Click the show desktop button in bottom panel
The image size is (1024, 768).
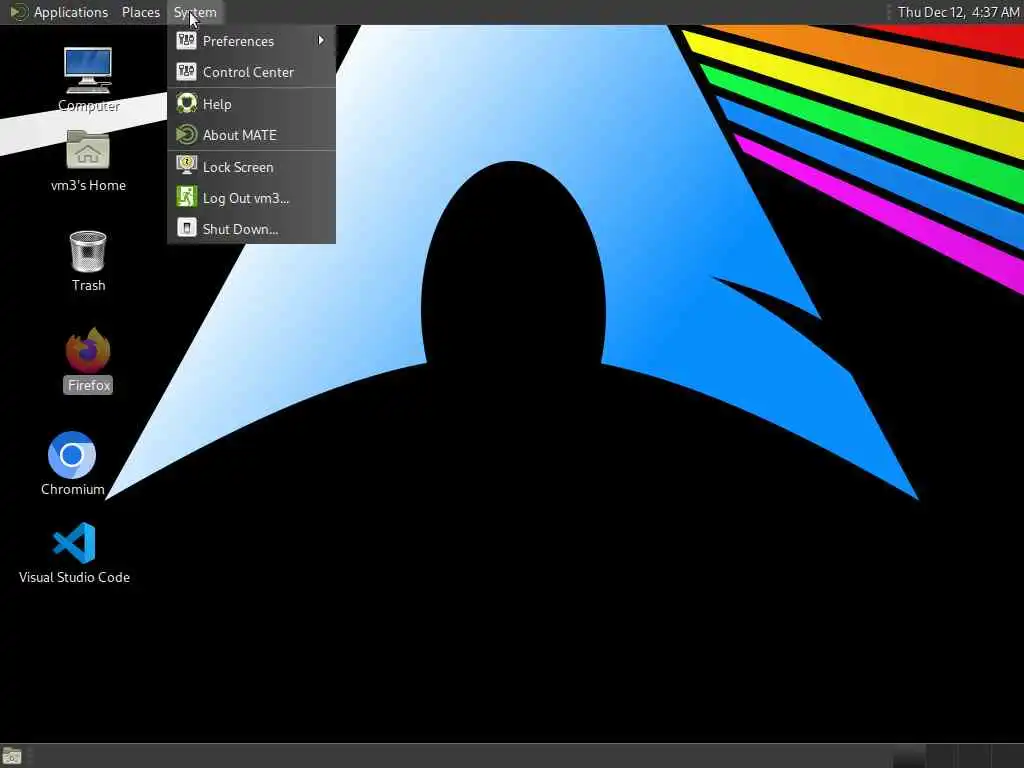point(12,756)
